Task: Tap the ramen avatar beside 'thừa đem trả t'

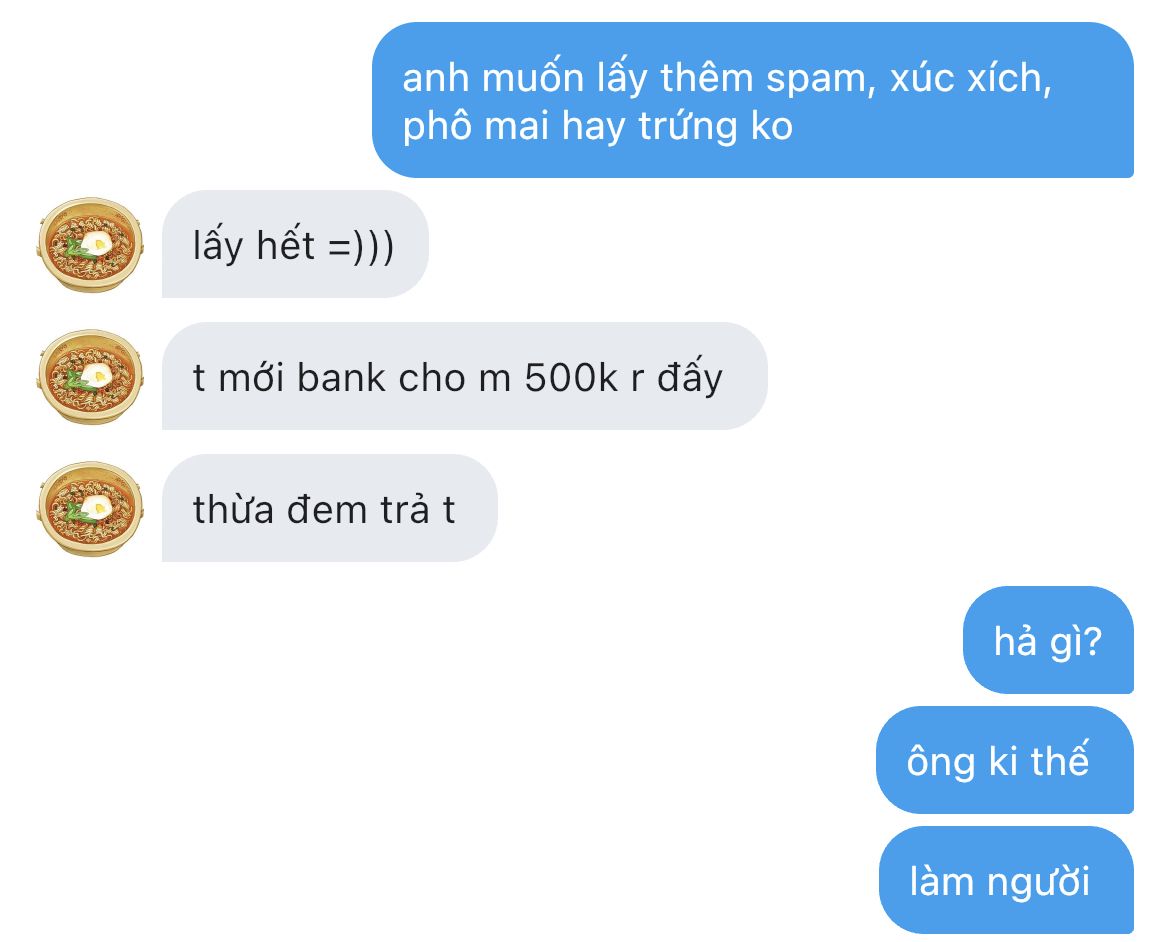Action: click(90, 509)
